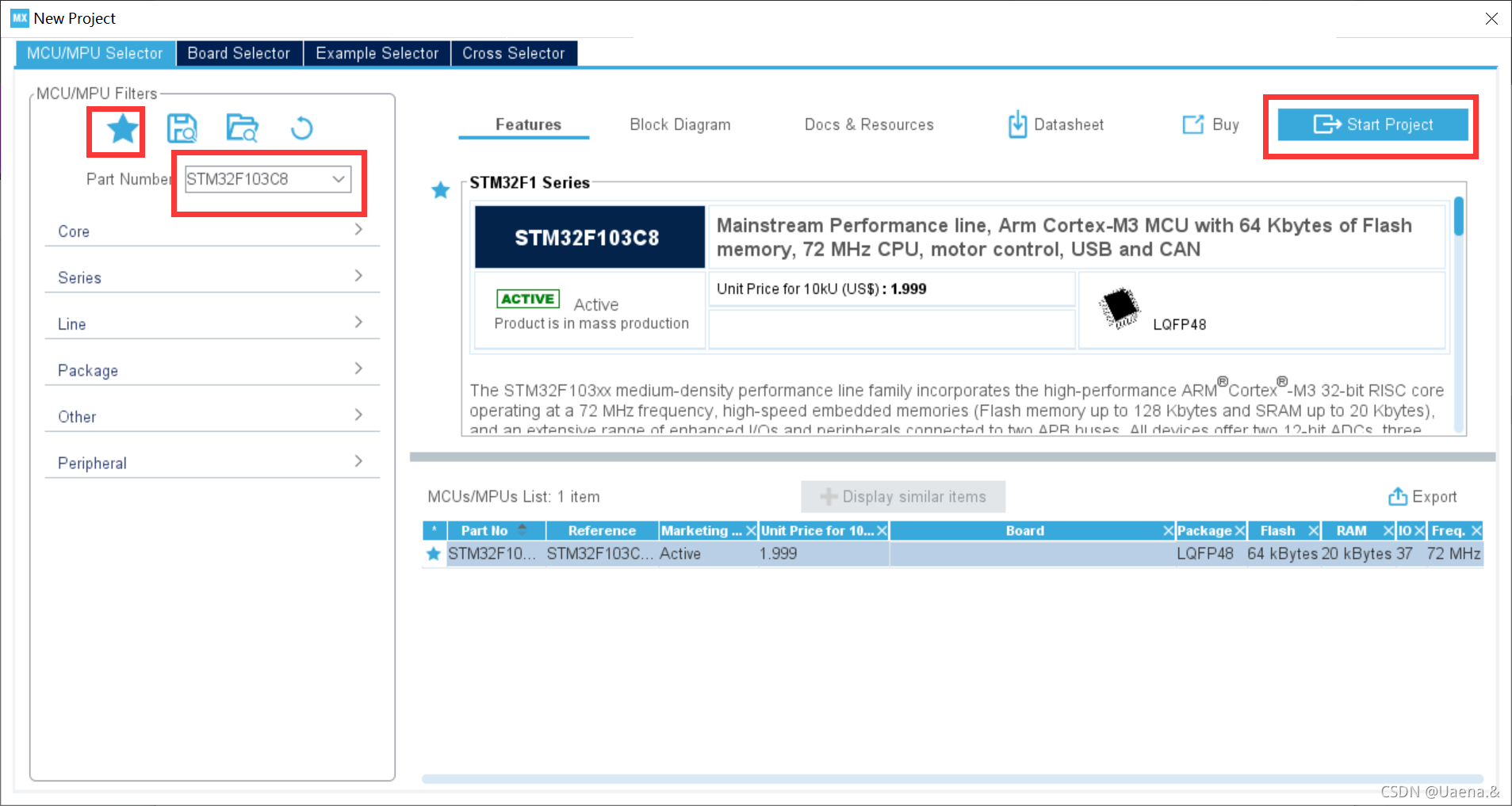
Task: Remove the Board column via its X
Action: 1168,531
